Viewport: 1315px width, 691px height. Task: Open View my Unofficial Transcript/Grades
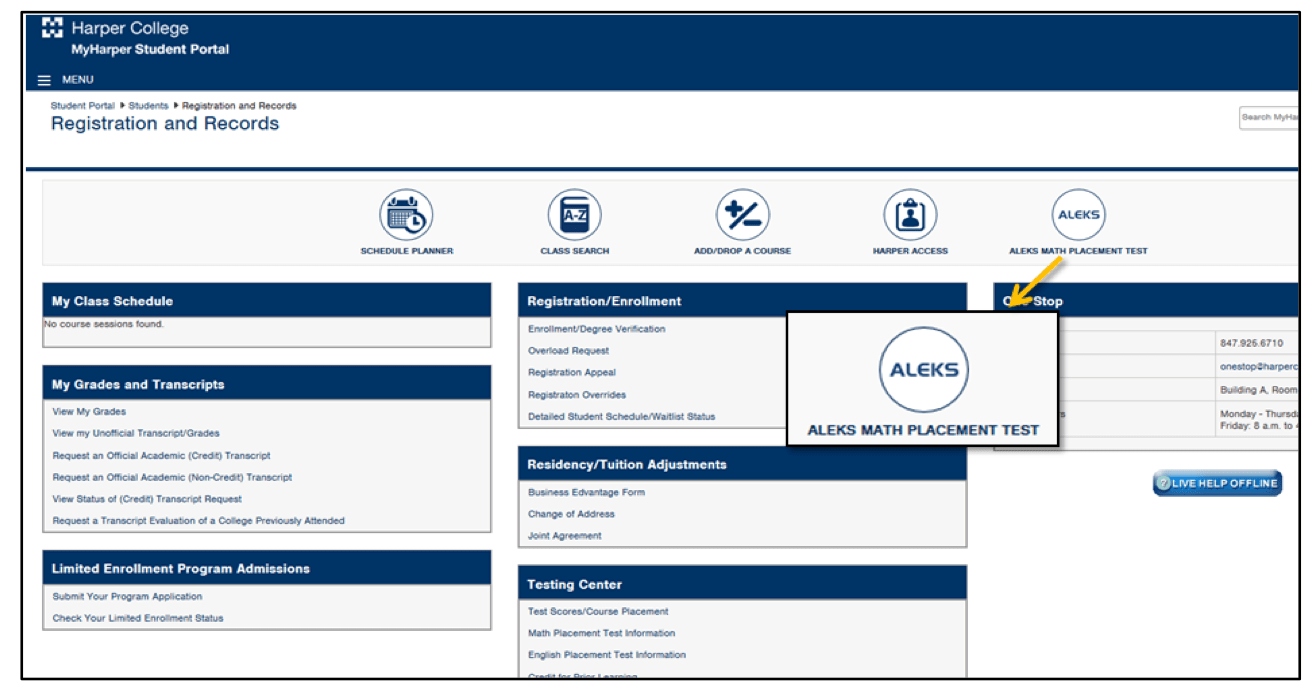point(136,434)
